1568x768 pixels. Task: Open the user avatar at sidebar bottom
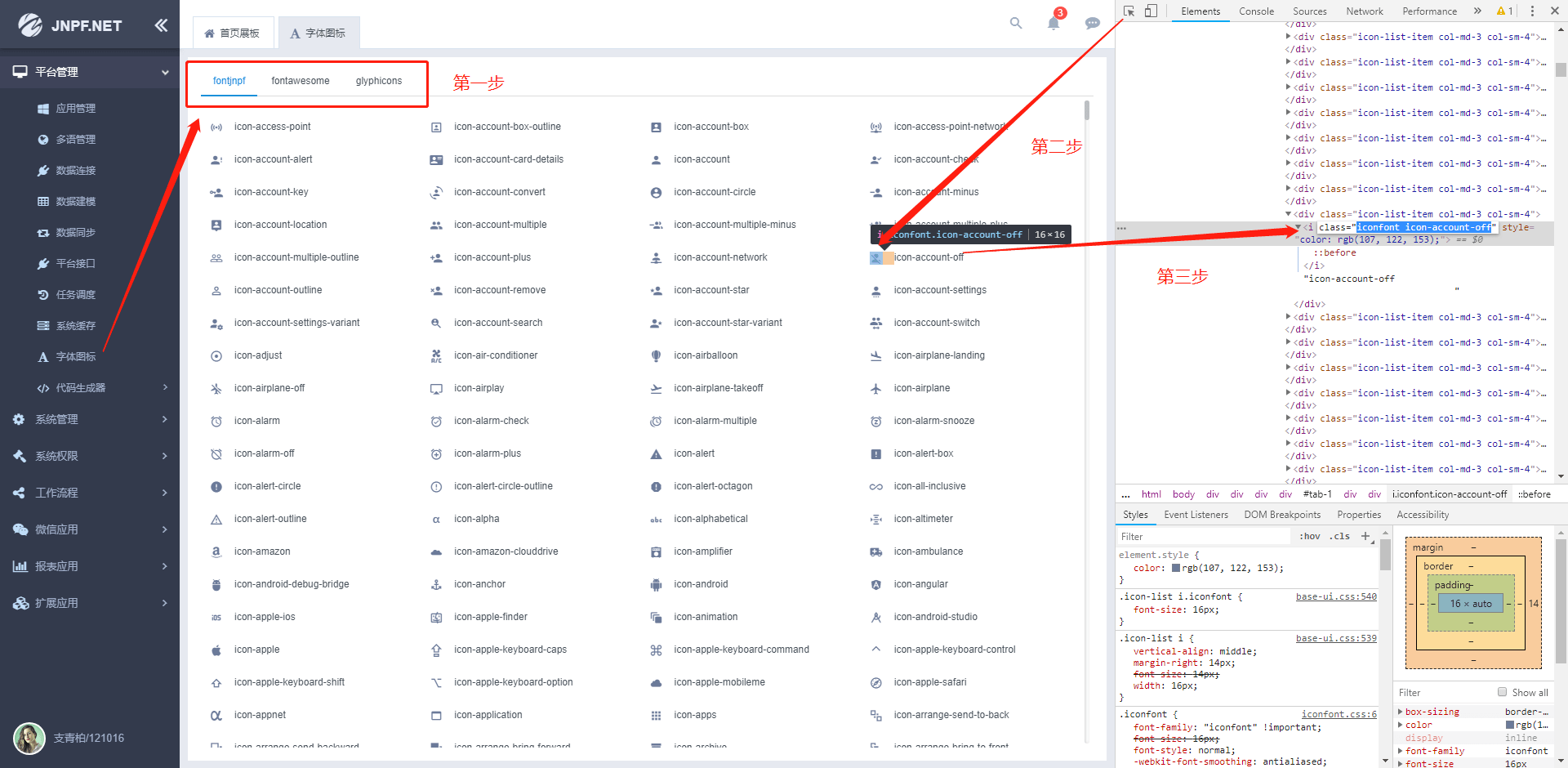tap(29, 738)
